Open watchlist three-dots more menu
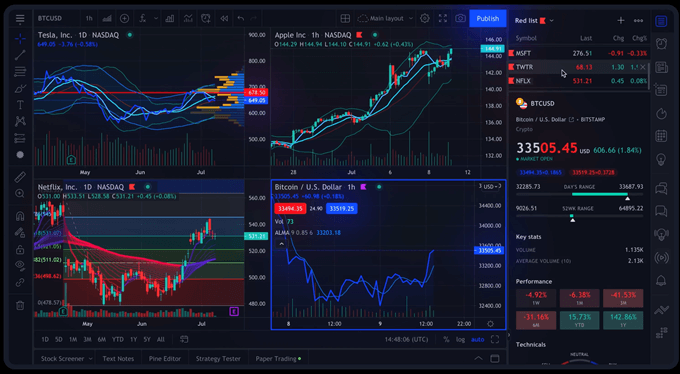 point(638,21)
